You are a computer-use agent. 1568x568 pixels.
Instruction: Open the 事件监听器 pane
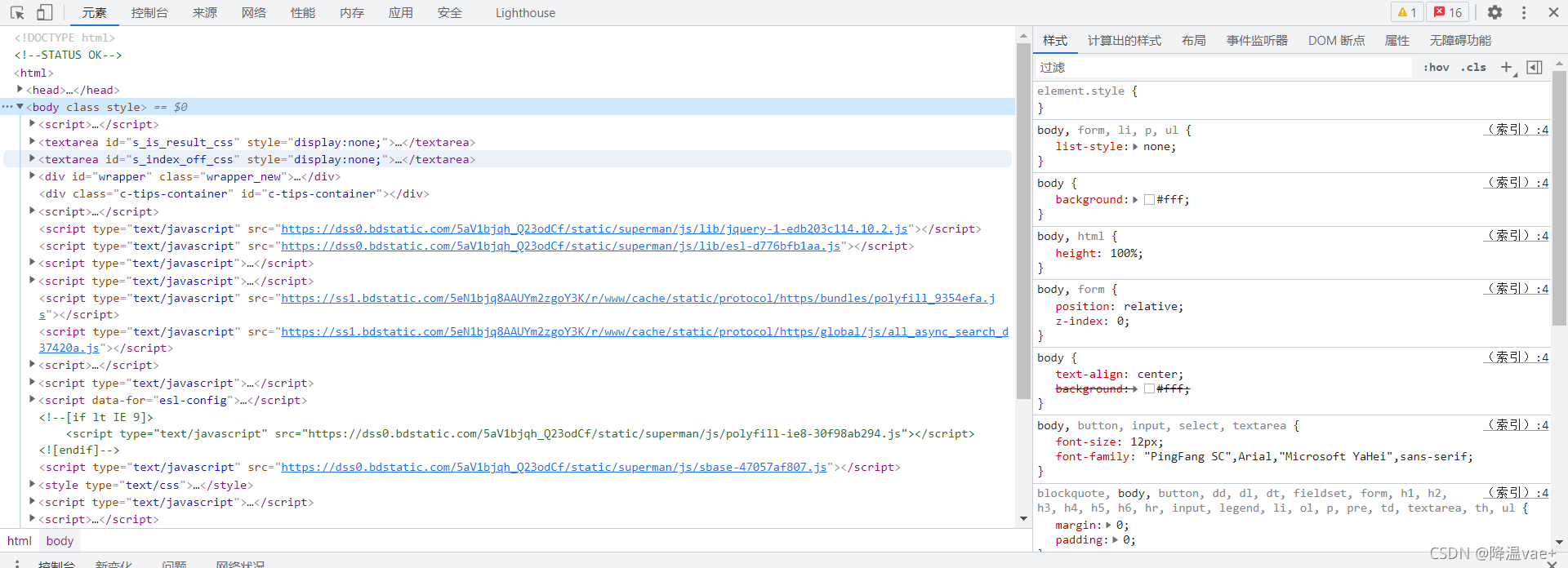(x=1257, y=41)
